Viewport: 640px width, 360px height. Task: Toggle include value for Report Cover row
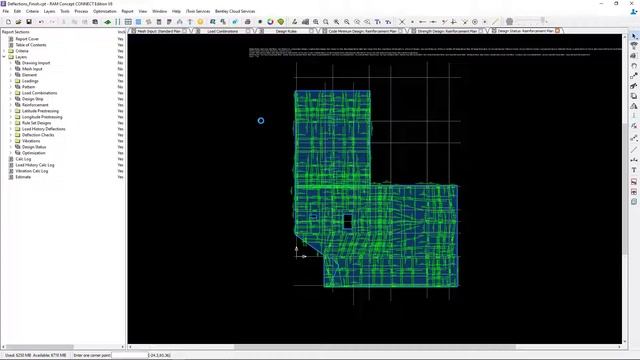(x=120, y=39)
